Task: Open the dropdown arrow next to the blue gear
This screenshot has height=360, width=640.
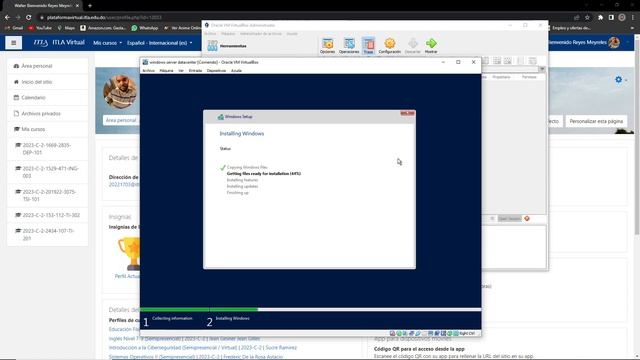Action: click(x=626, y=80)
